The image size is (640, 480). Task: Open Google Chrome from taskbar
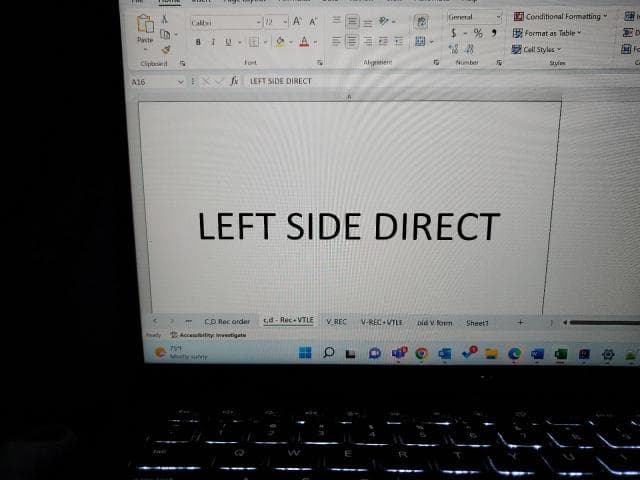421,353
